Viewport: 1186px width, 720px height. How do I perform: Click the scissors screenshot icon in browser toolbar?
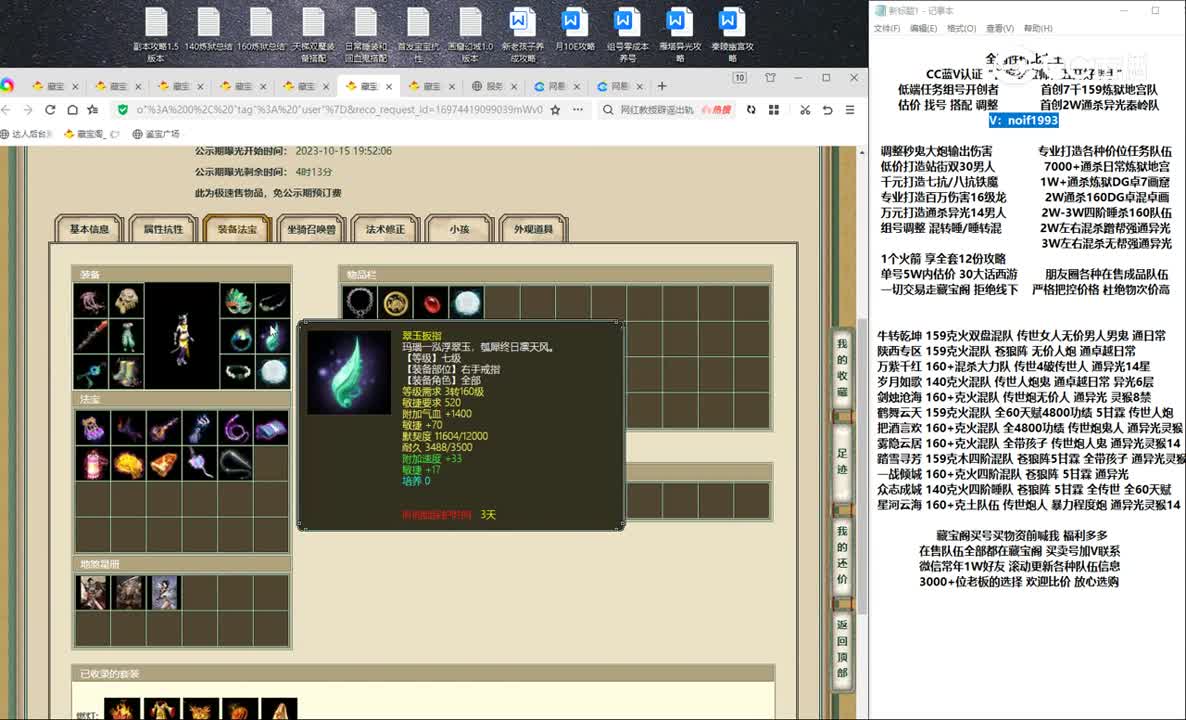tap(805, 110)
